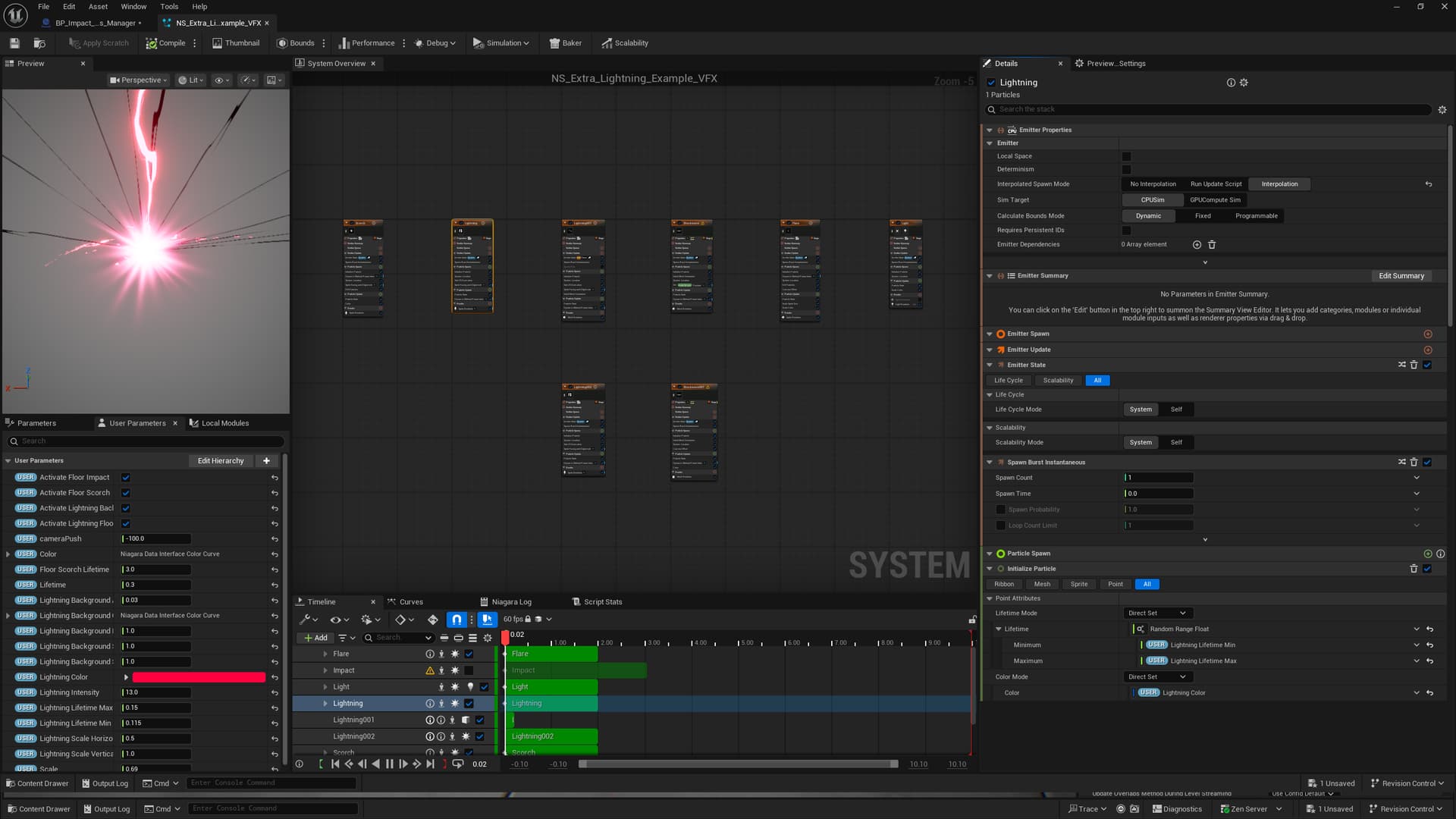Click the Edit Summary button

(1401, 276)
